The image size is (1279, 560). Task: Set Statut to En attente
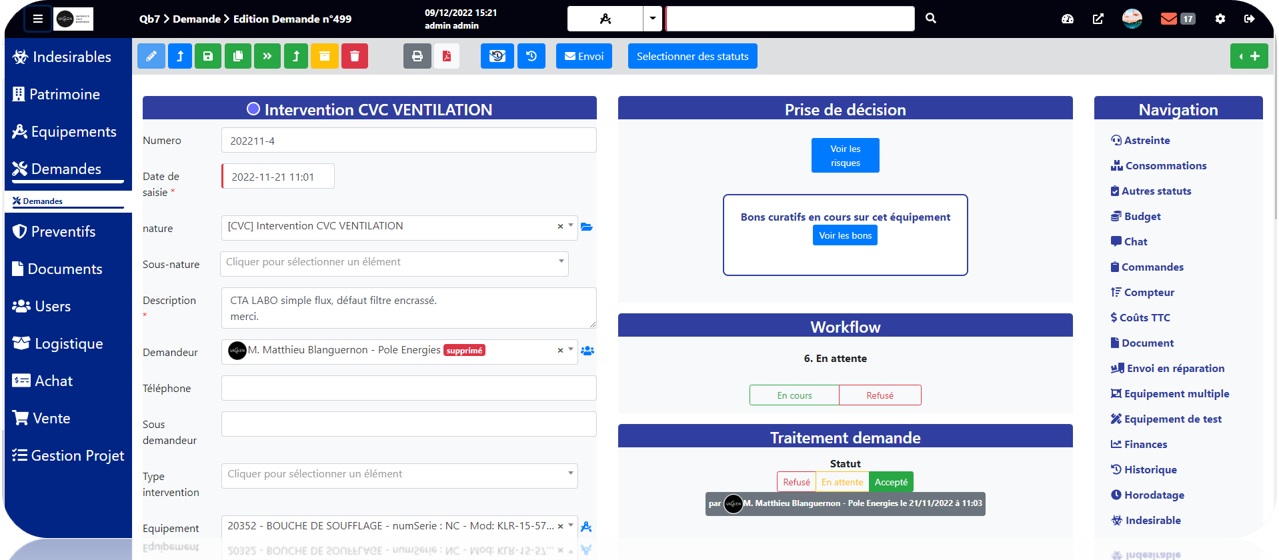[x=842, y=482]
